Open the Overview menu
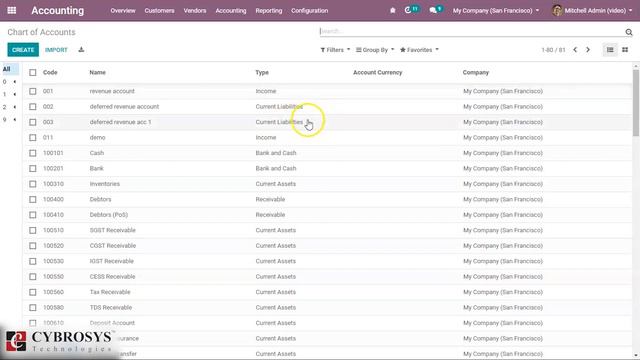The height and width of the screenshot is (360, 640). (122, 11)
